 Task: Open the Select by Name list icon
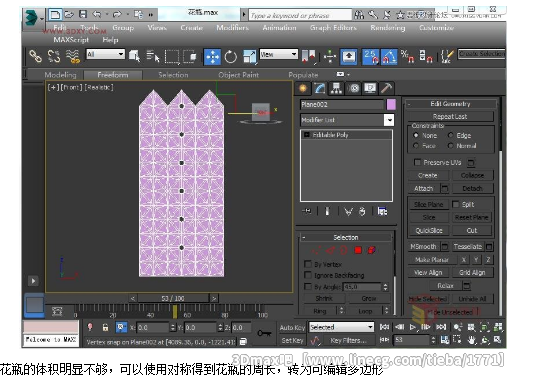[x=153, y=56]
